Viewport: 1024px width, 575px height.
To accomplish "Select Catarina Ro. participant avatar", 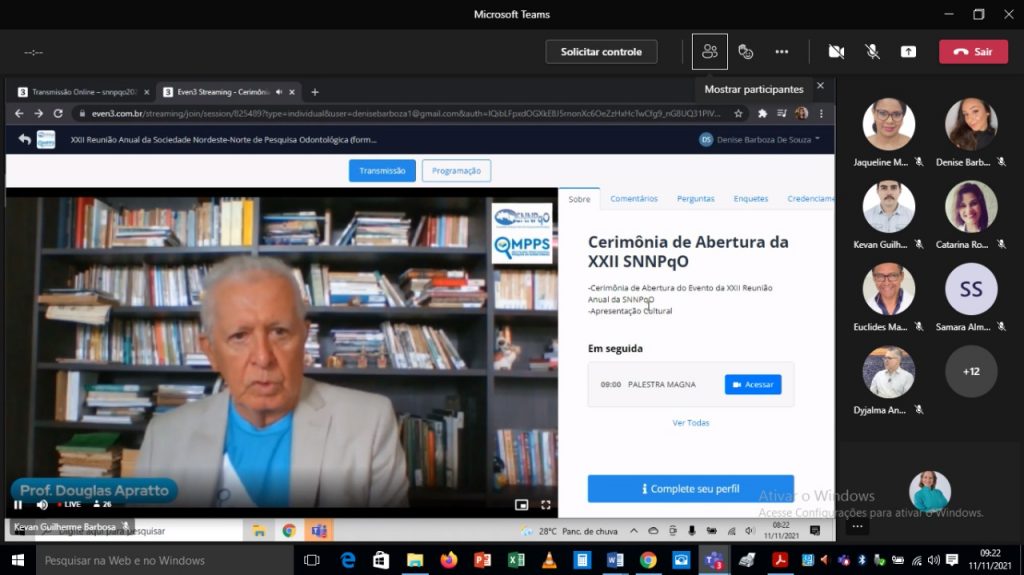I will pyautogui.click(x=971, y=206).
